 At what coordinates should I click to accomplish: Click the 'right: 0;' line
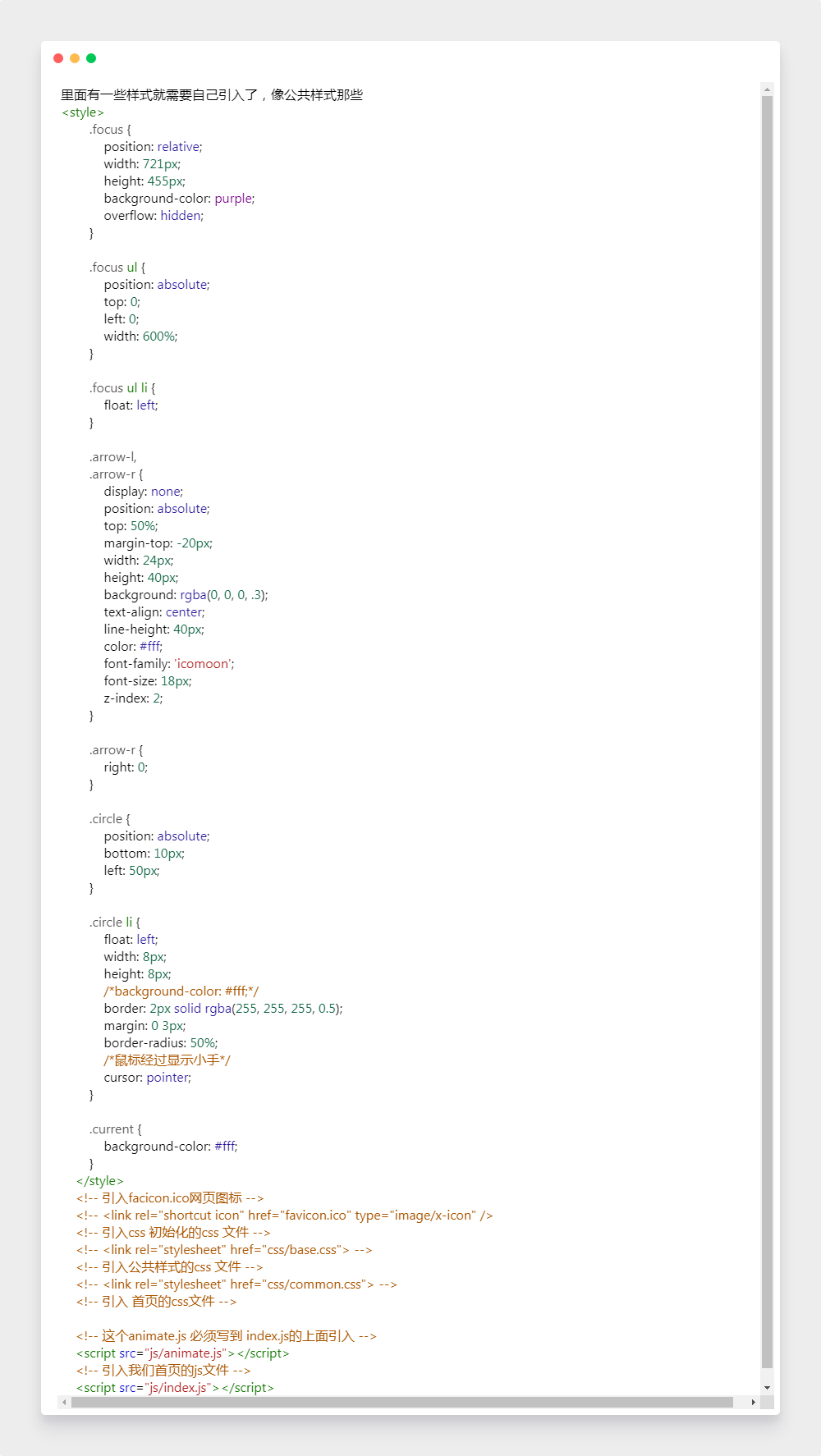pyautogui.click(x=126, y=767)
